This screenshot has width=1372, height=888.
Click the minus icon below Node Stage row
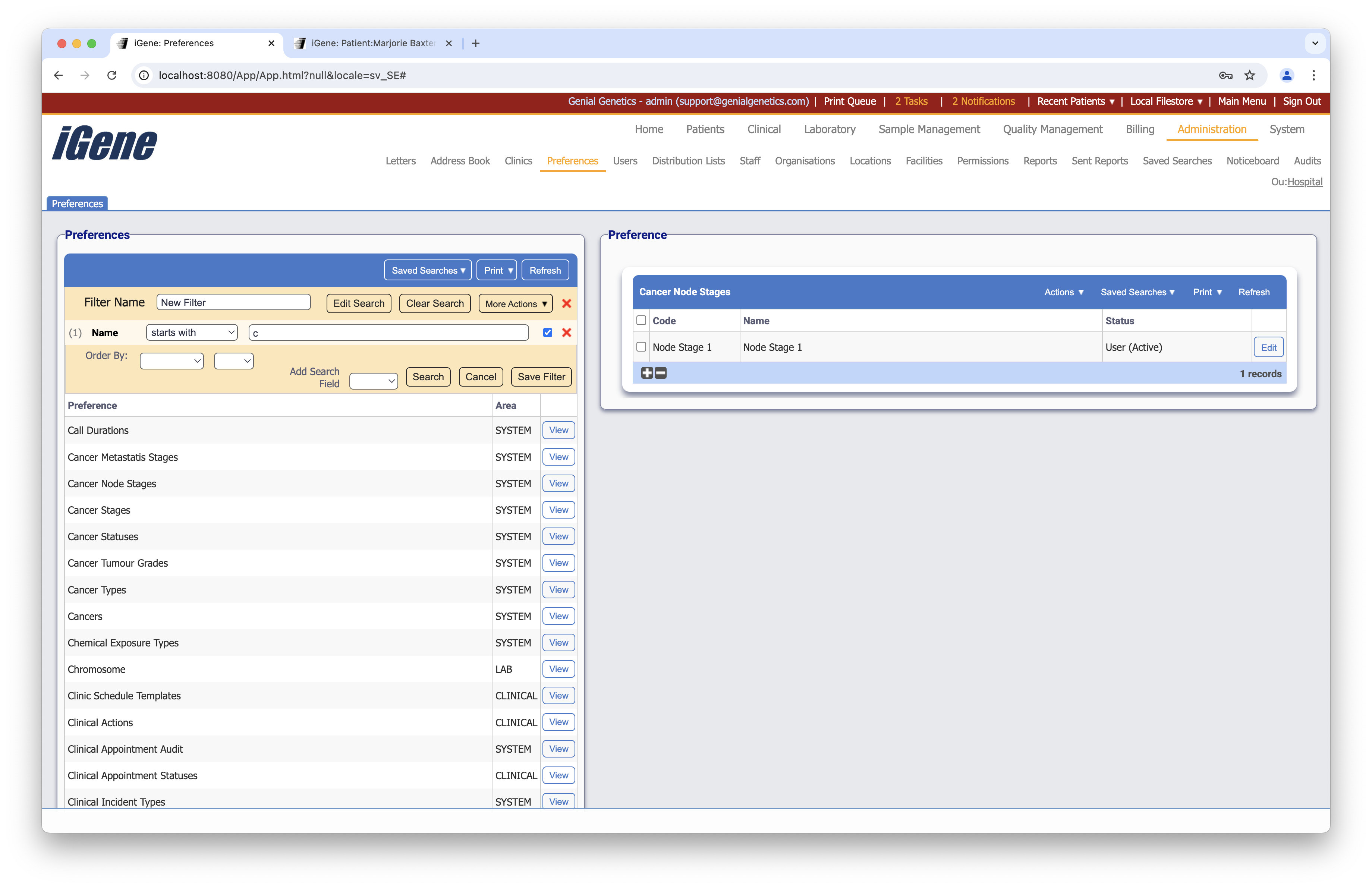661,374
